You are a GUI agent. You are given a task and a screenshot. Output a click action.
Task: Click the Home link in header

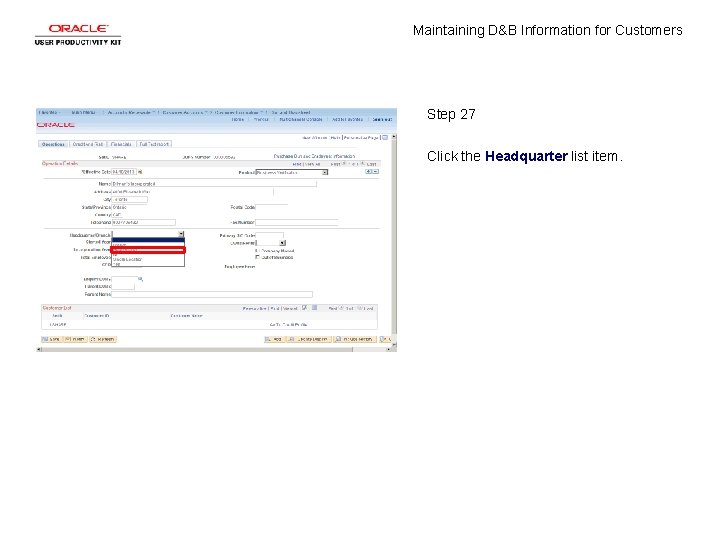[x=237, y=119]
